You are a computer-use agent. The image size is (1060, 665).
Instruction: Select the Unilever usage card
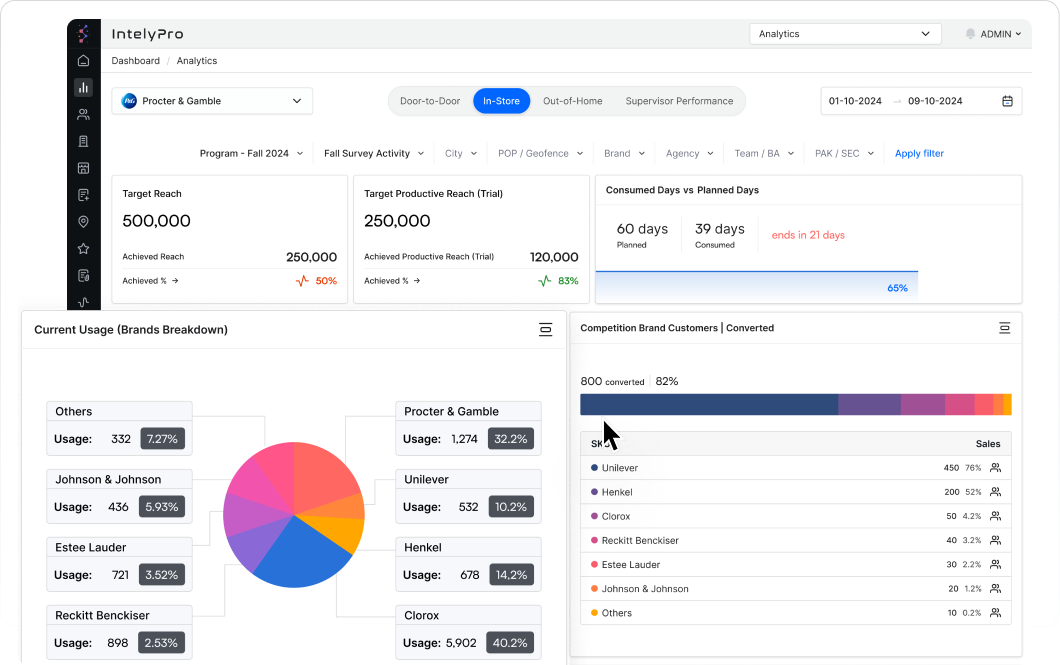[x=468, y=496]
